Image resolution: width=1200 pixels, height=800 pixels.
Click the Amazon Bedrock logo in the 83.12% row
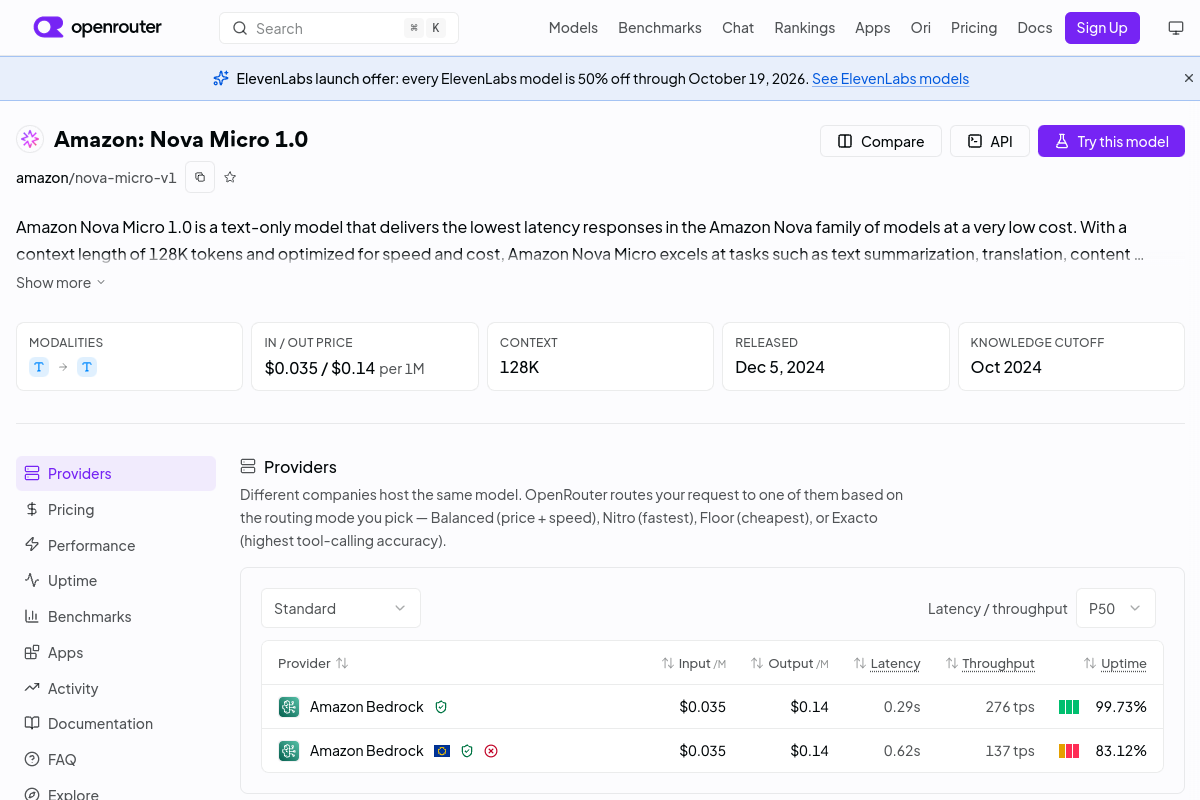(289, 751)
